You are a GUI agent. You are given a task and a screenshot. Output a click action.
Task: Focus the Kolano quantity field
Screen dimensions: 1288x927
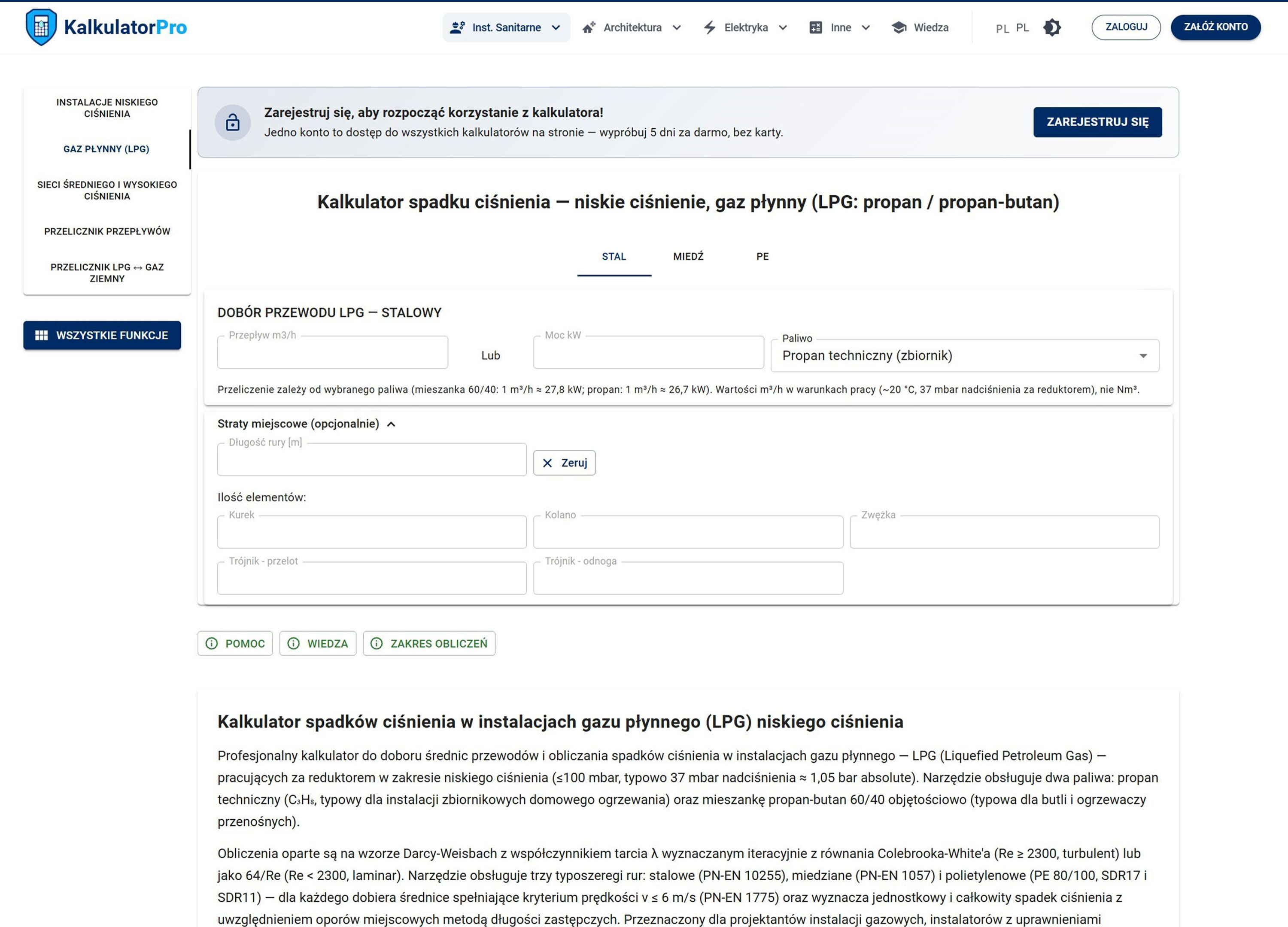pyautogui.click(x=688, y=532)
